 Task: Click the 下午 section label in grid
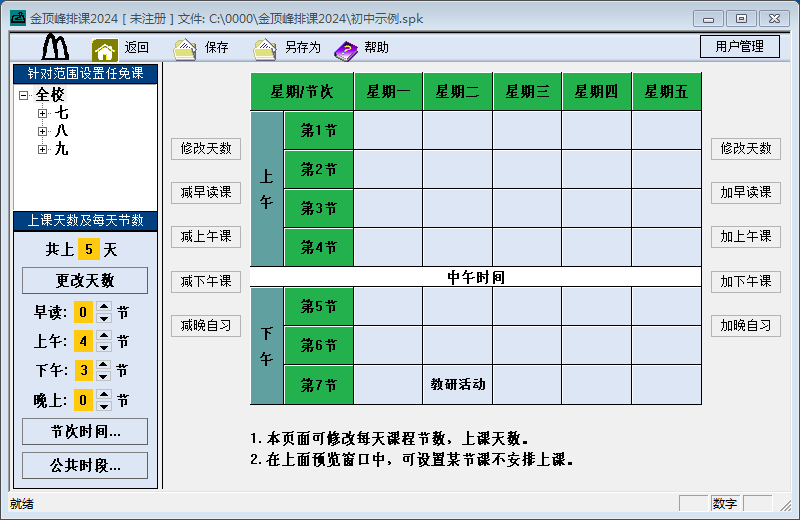tap(267, 346)
